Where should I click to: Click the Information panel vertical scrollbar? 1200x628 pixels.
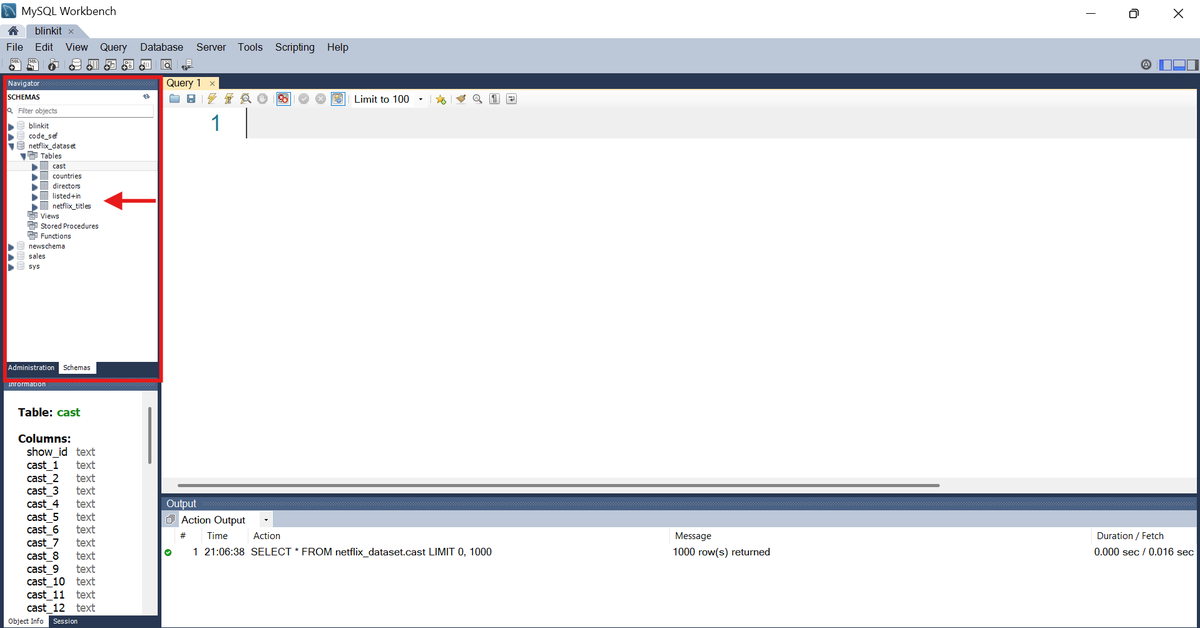coord(150,435)
